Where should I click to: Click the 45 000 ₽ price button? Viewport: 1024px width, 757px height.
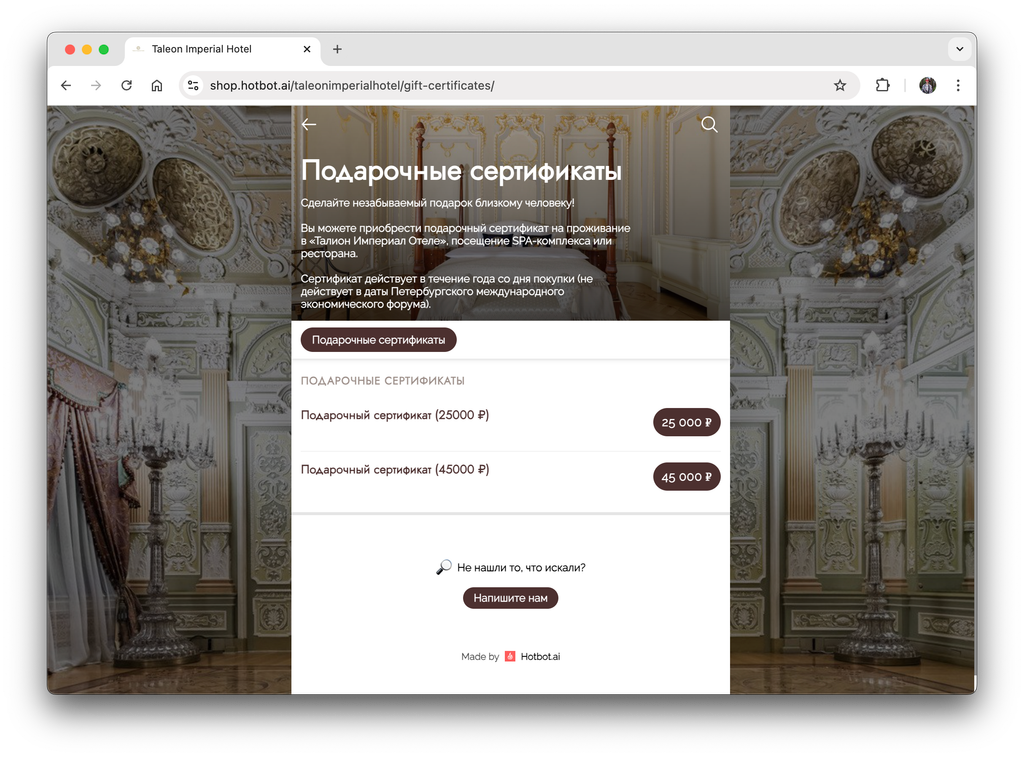click(686, 477)
